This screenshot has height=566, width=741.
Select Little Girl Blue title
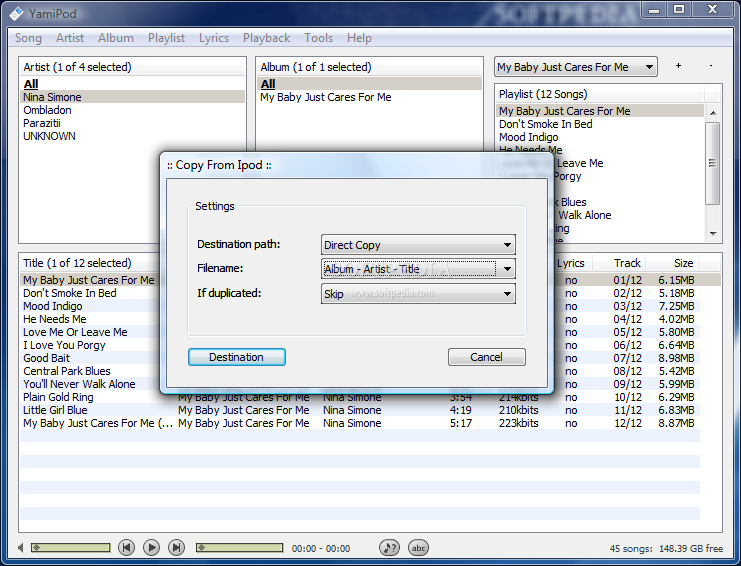pyautogui.click(x=55, y=410)
